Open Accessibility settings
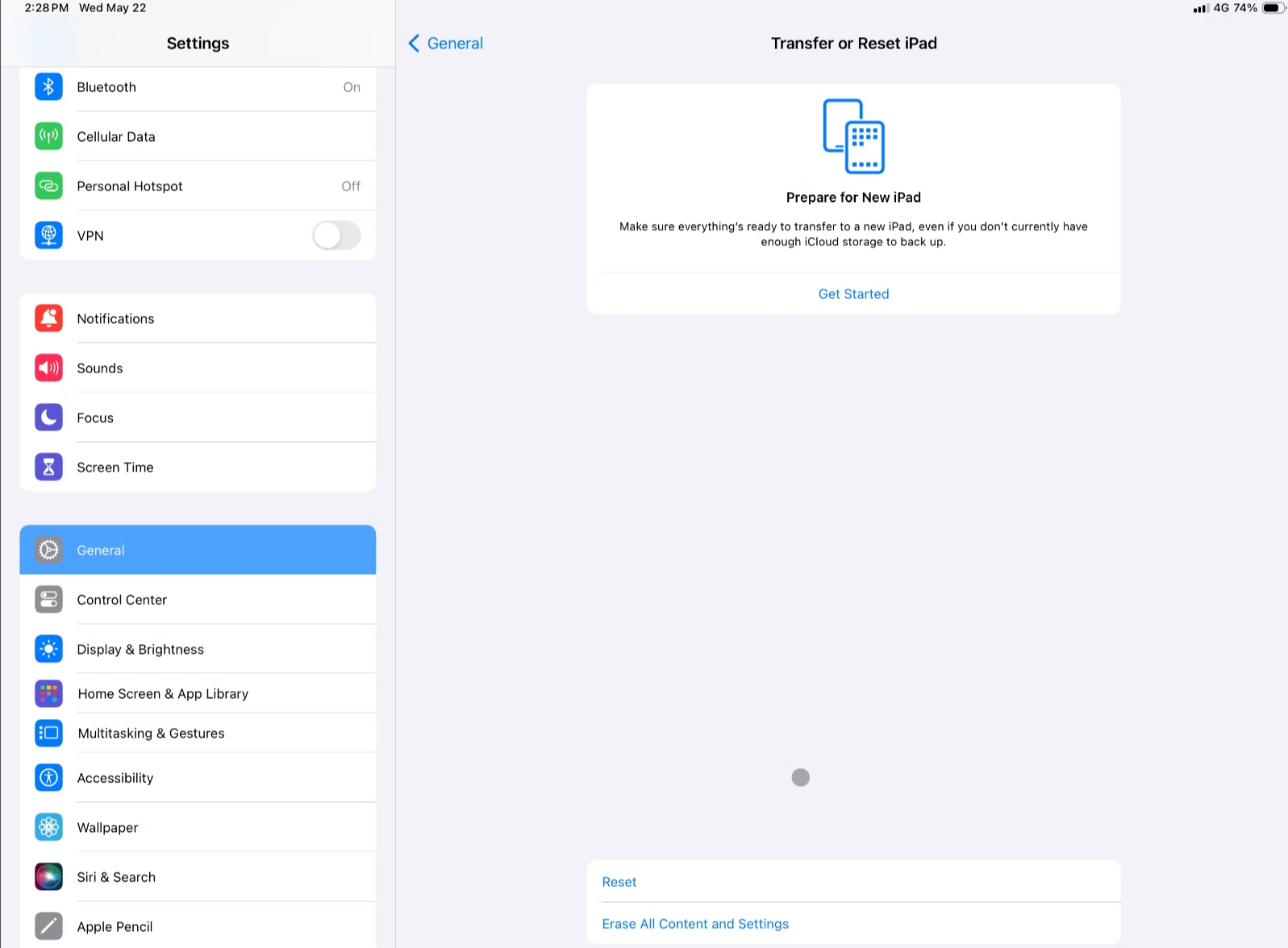The height and width of the screenshot is (948, 1288). point(198,778)
